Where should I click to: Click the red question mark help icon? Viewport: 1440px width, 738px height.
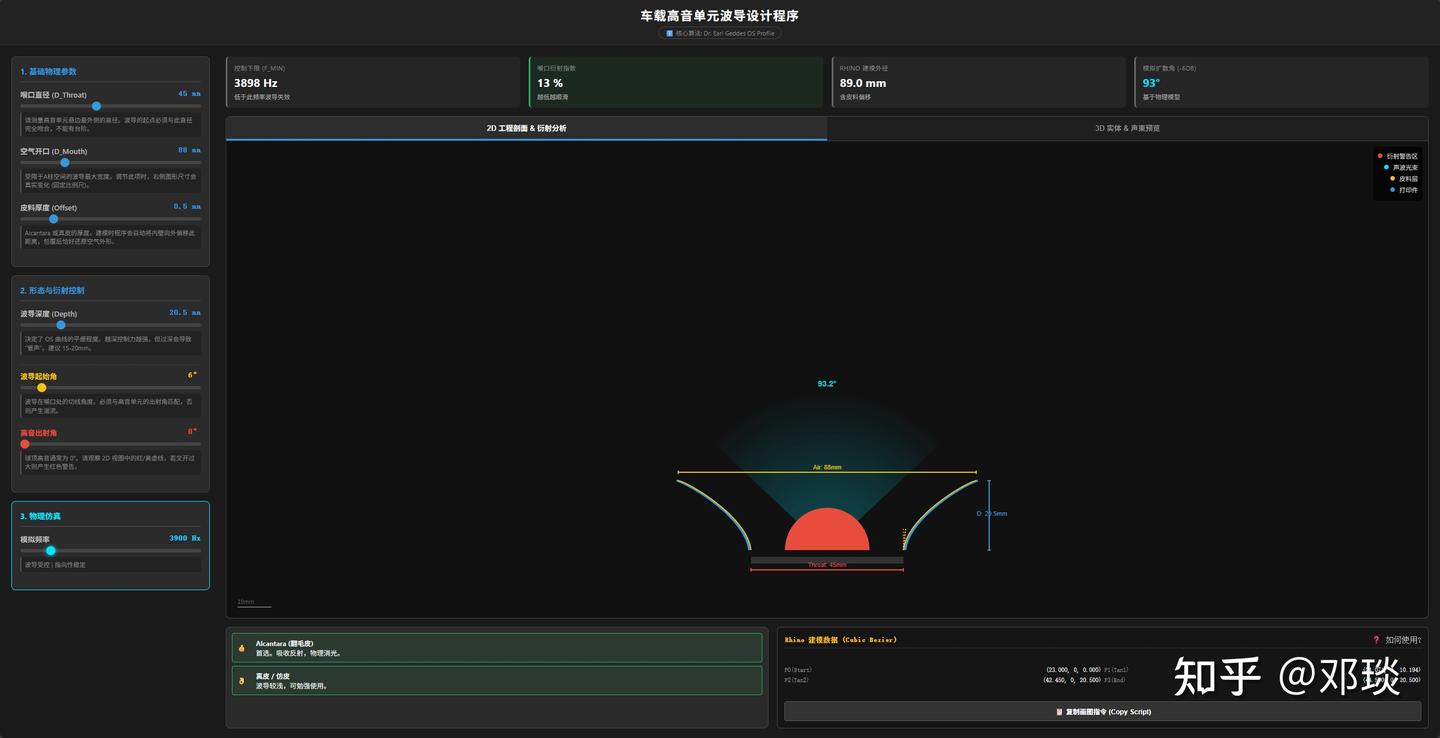point(1376,640)
